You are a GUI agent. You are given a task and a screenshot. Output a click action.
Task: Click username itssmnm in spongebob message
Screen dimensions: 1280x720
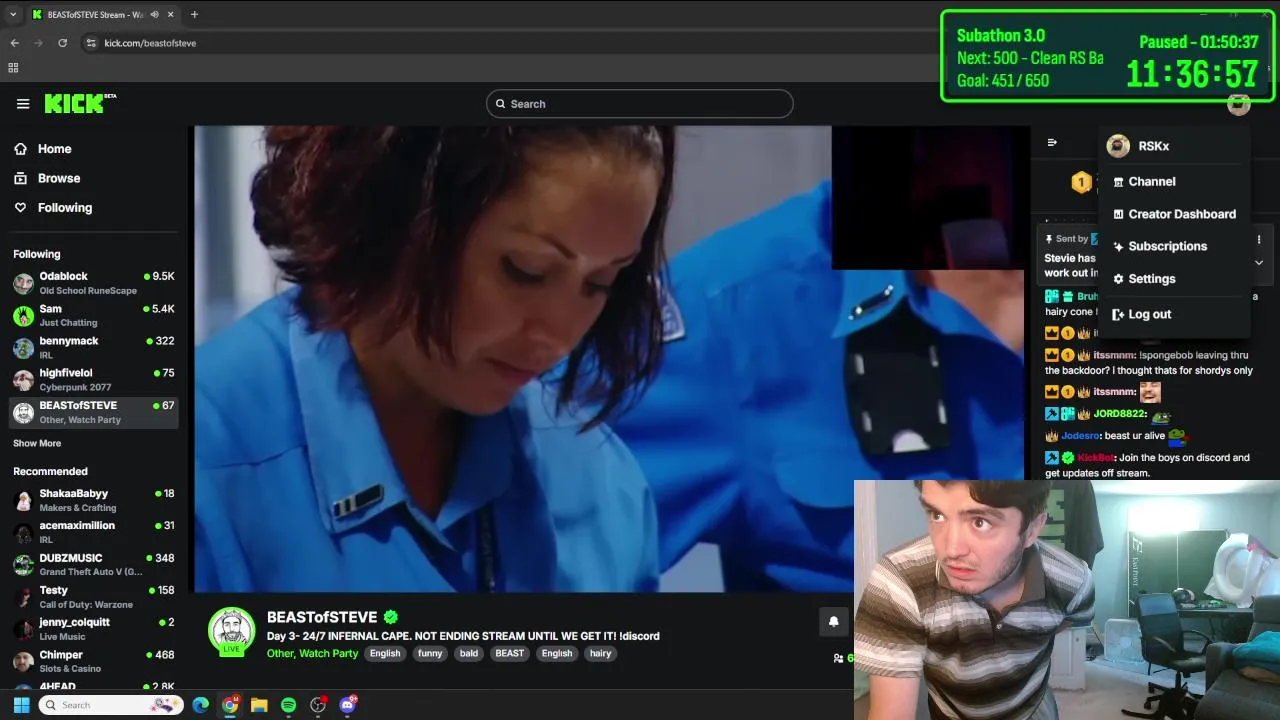click(x=1114, y=355)
